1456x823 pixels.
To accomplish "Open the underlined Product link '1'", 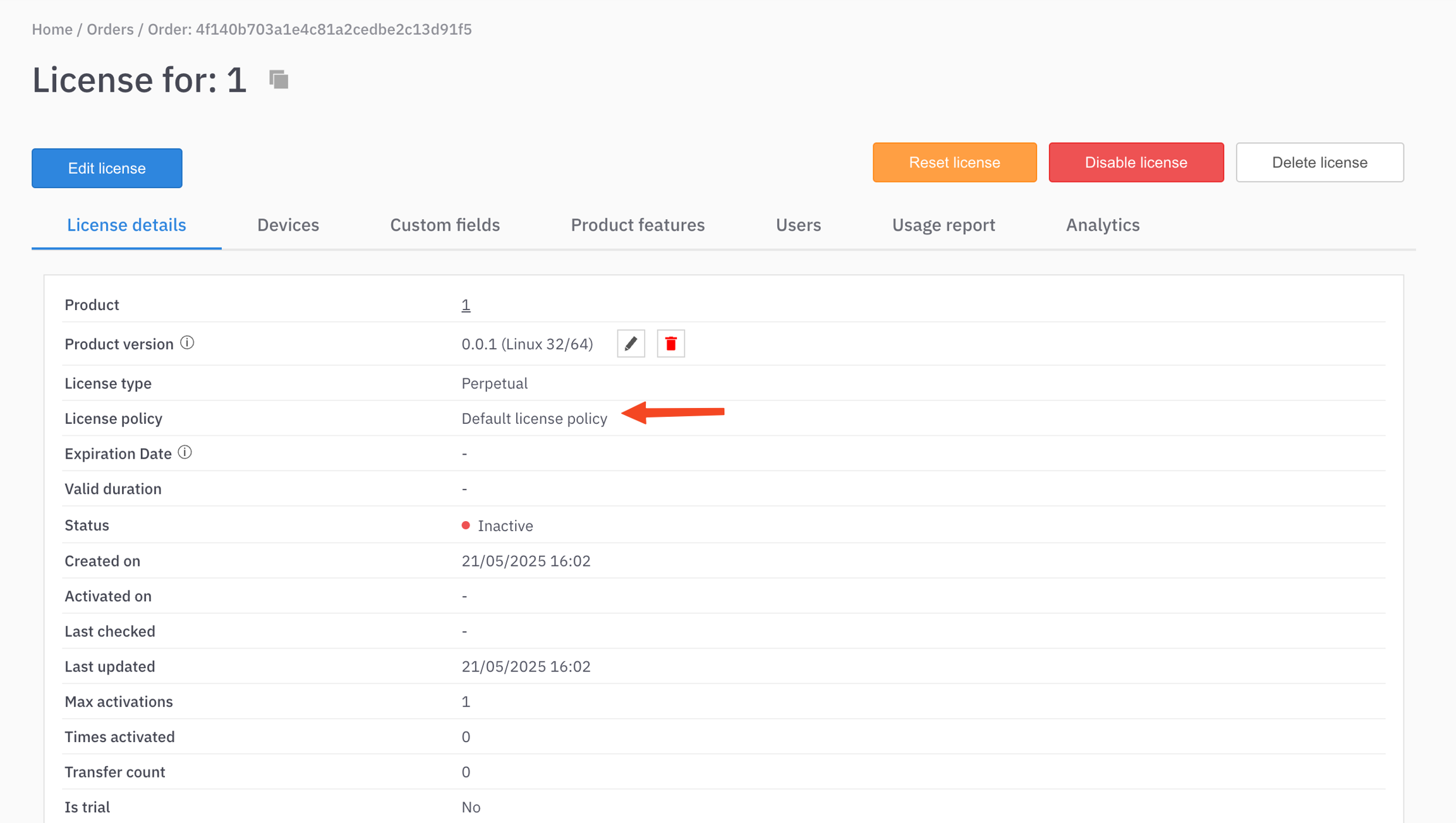I will pos(466,305).
